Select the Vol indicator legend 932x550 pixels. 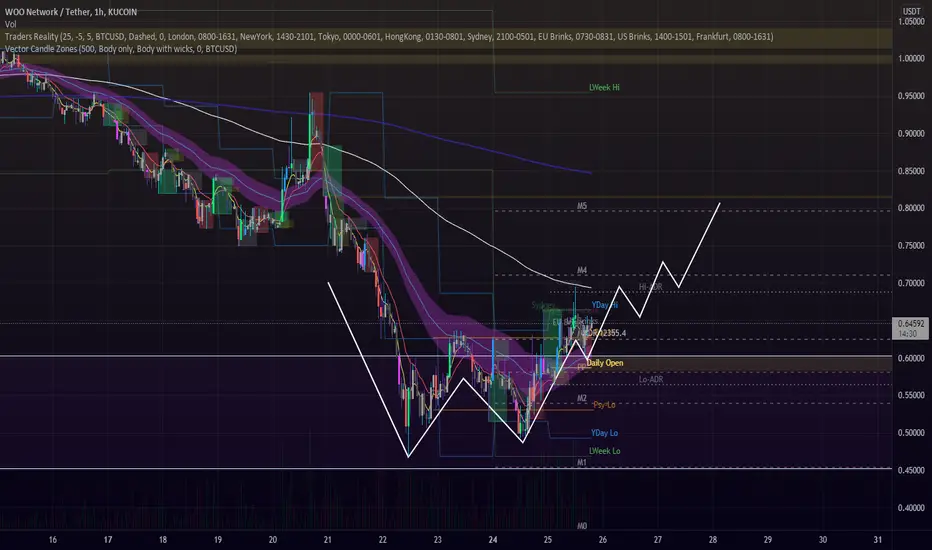point(11,24)
